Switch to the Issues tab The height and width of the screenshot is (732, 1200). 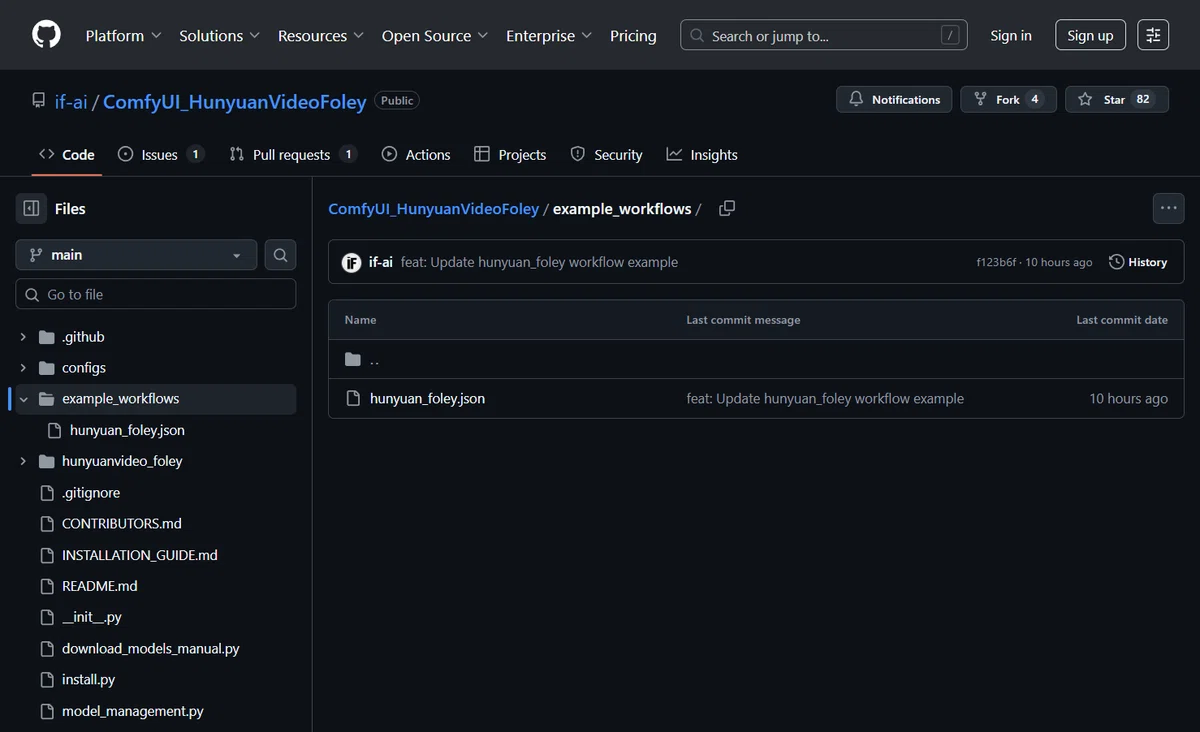[x=160, y=154]
